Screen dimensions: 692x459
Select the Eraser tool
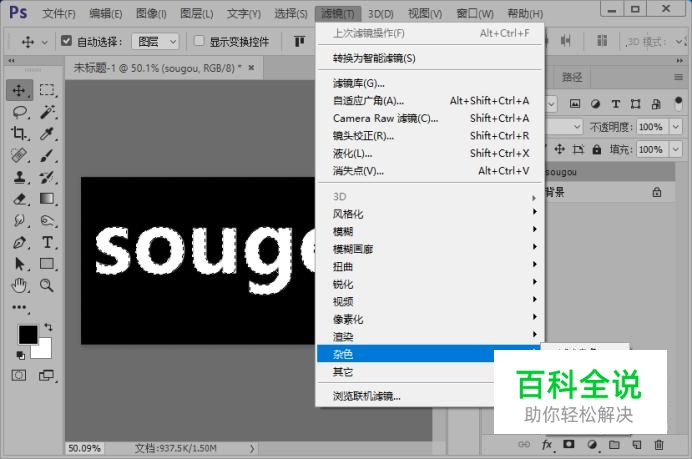(19, 199)
